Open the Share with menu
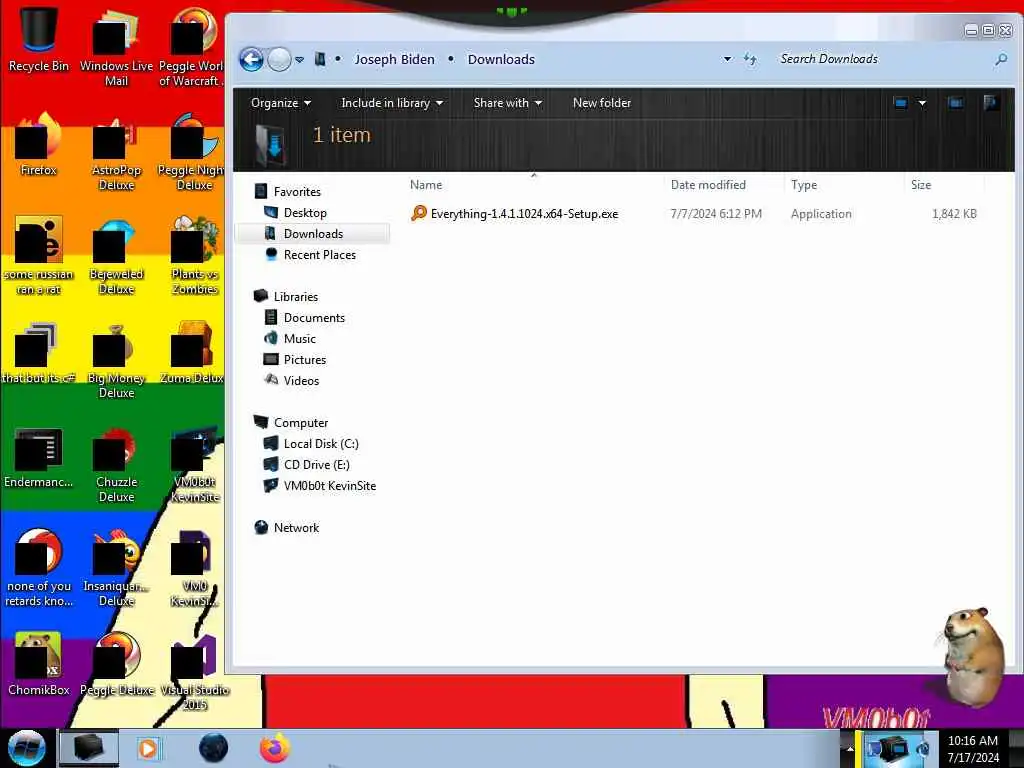The height and width of the screenshot is (768, 1024). click(507, 103)
